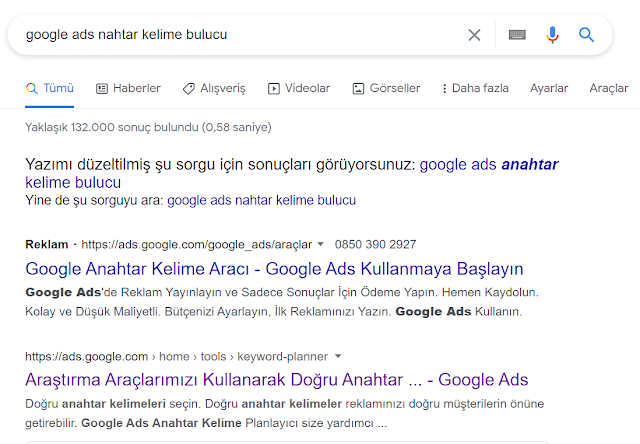Open the ad 'Google Anahtar Kelime Aracı' link
The image size is (640, 444).
tap(274, 269)
